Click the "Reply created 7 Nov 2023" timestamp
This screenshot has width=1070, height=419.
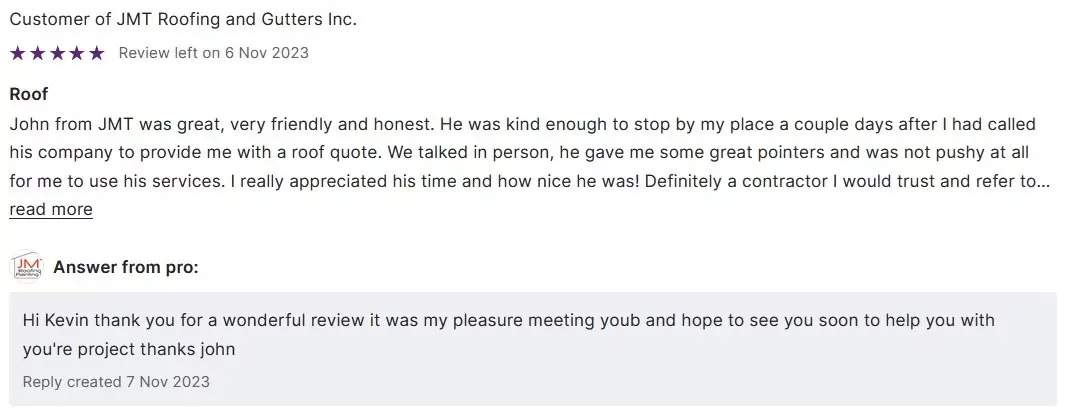click(x=116, y=381)
